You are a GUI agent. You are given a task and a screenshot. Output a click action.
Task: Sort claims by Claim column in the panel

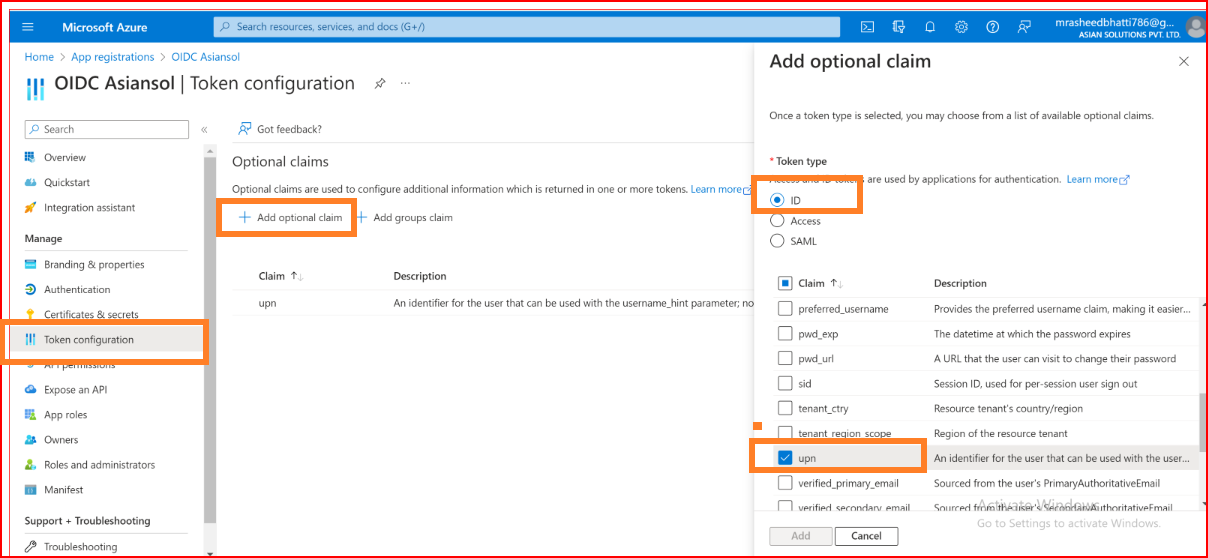[820, 283]
